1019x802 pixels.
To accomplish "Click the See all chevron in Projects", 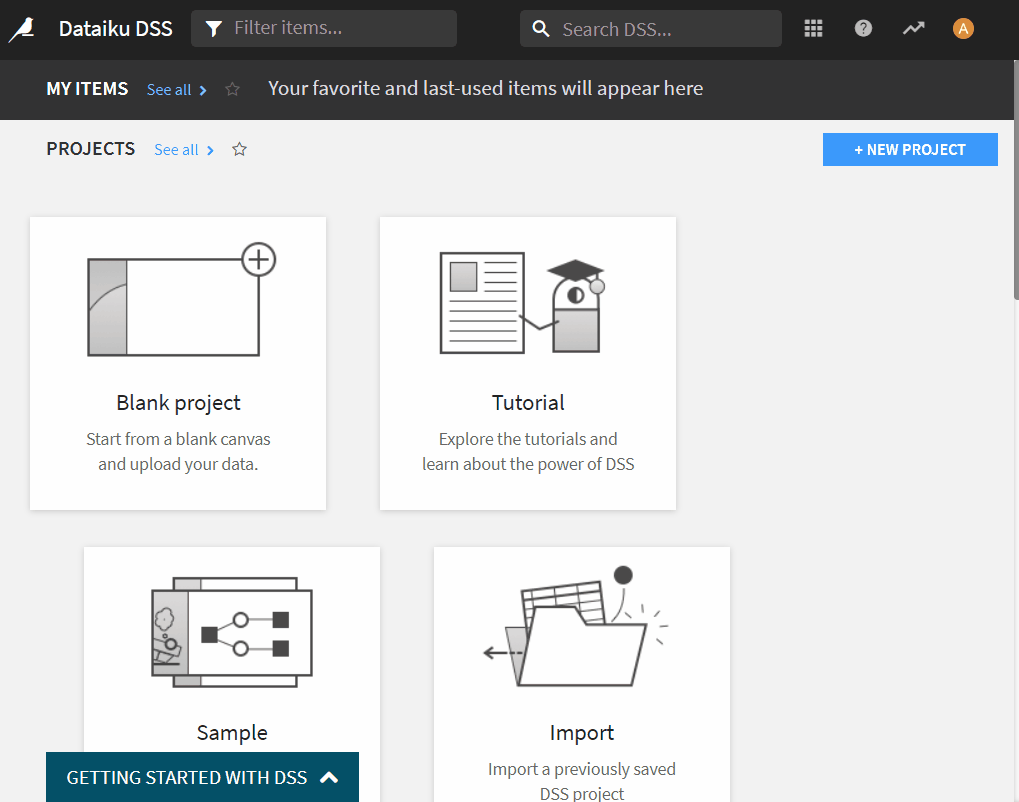I will 210,151.
